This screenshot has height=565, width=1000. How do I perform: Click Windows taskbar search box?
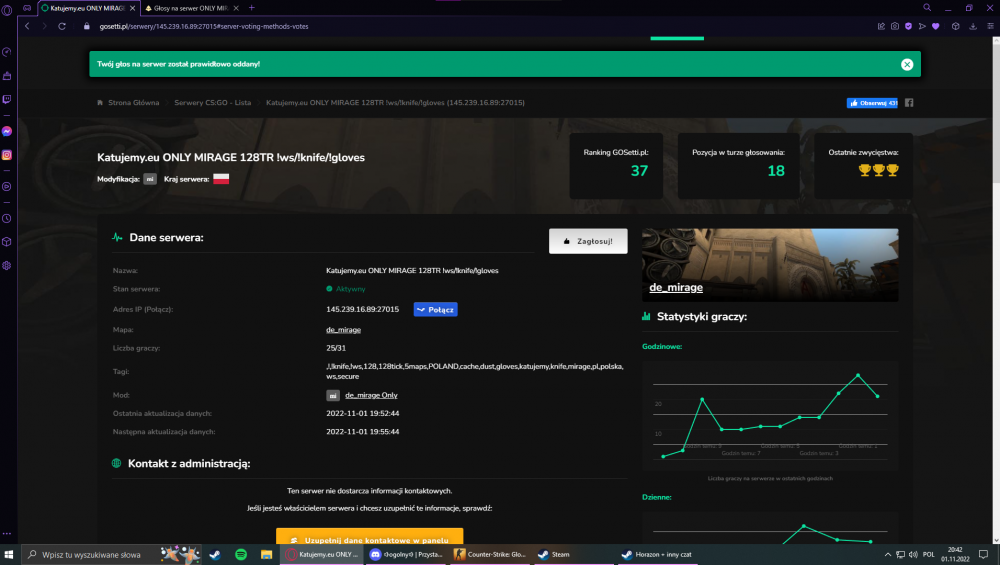(x=112, y=554)
